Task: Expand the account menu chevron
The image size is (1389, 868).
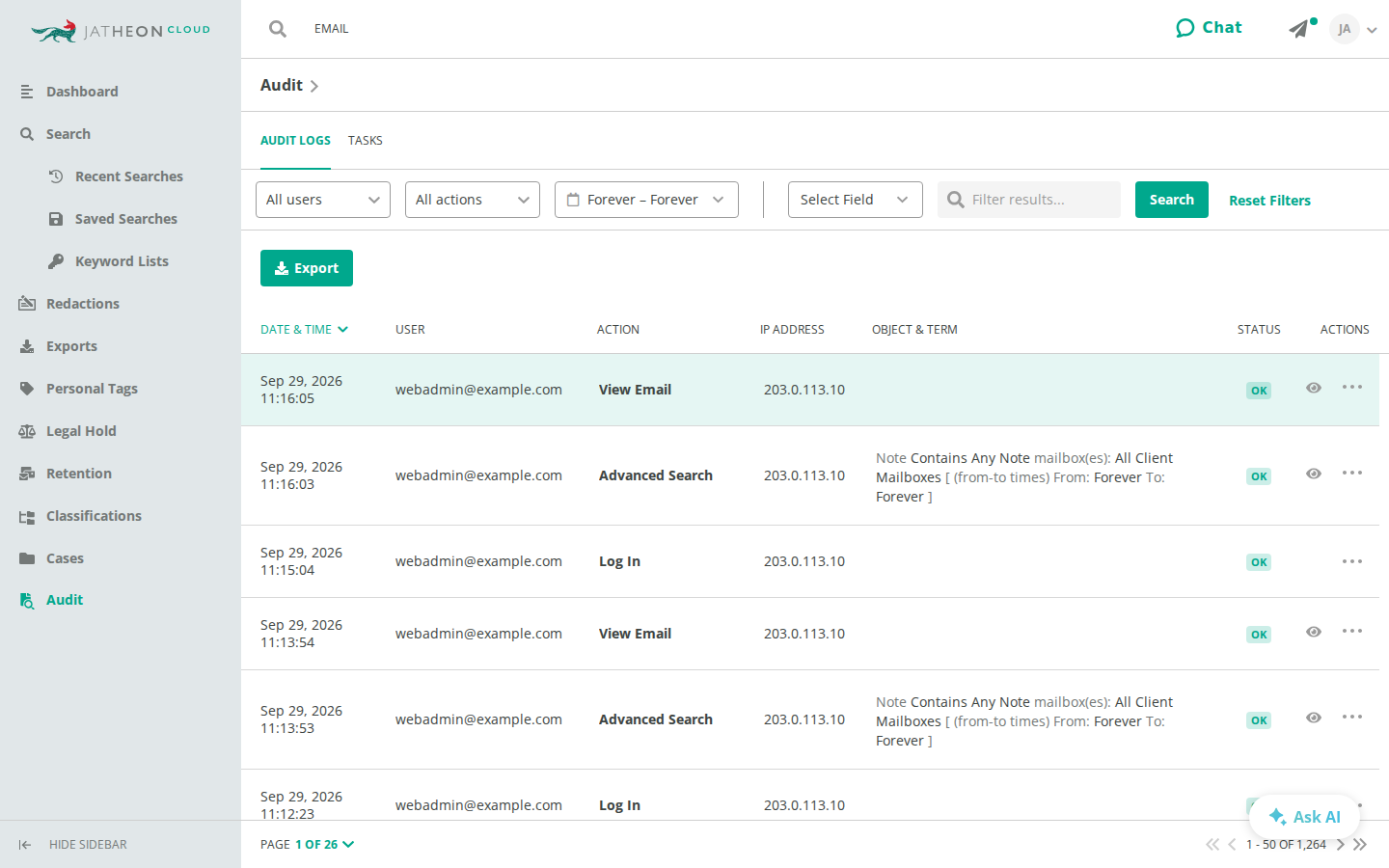Action: coord(1372,30)
